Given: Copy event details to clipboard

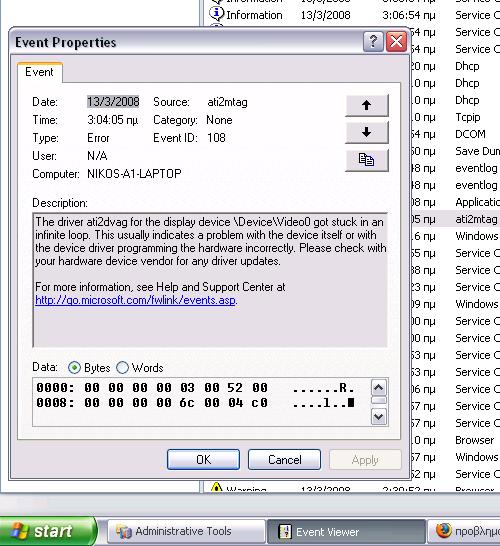Looking at the screenshot, I should pos(367,160).
